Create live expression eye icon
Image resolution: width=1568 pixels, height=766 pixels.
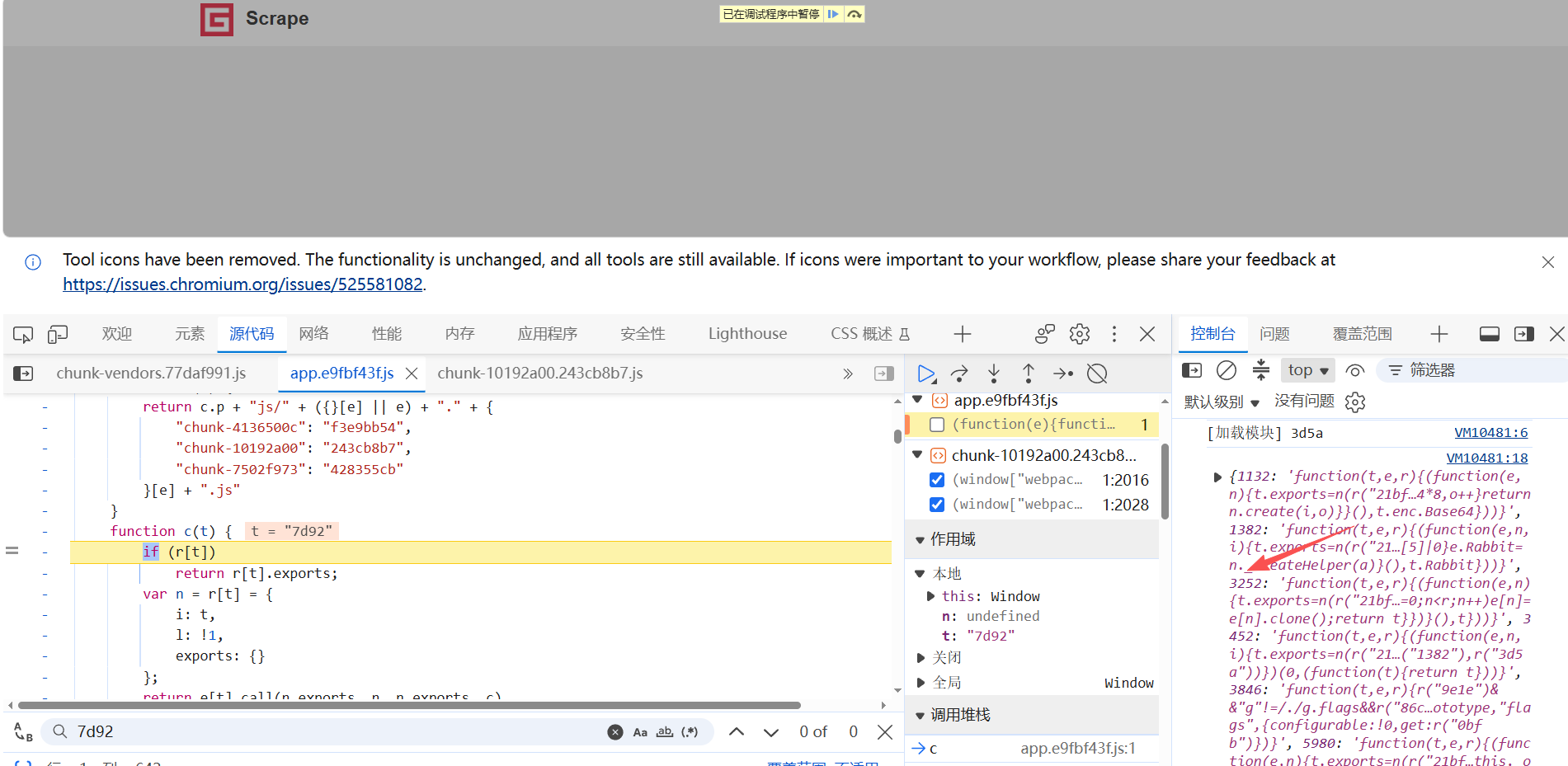point(1355,370)
